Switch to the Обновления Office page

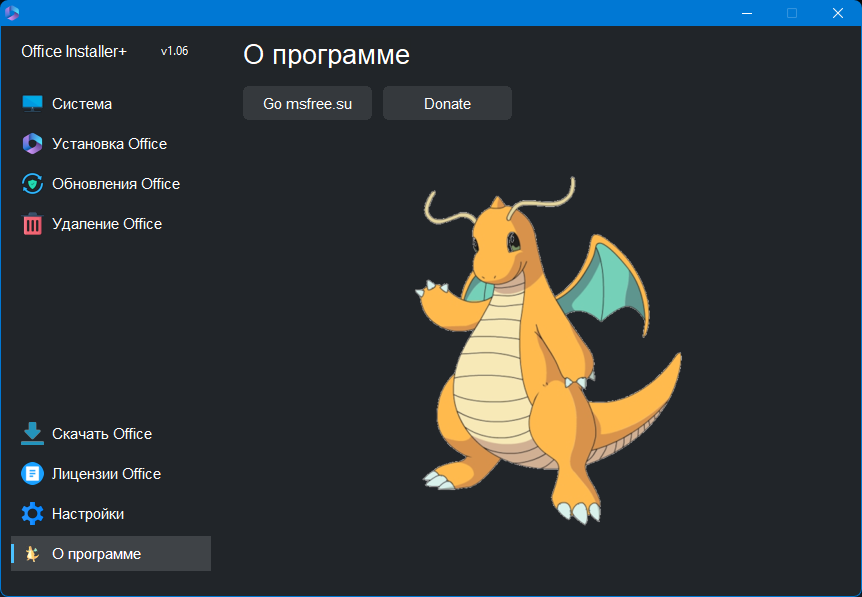(116, 184)
